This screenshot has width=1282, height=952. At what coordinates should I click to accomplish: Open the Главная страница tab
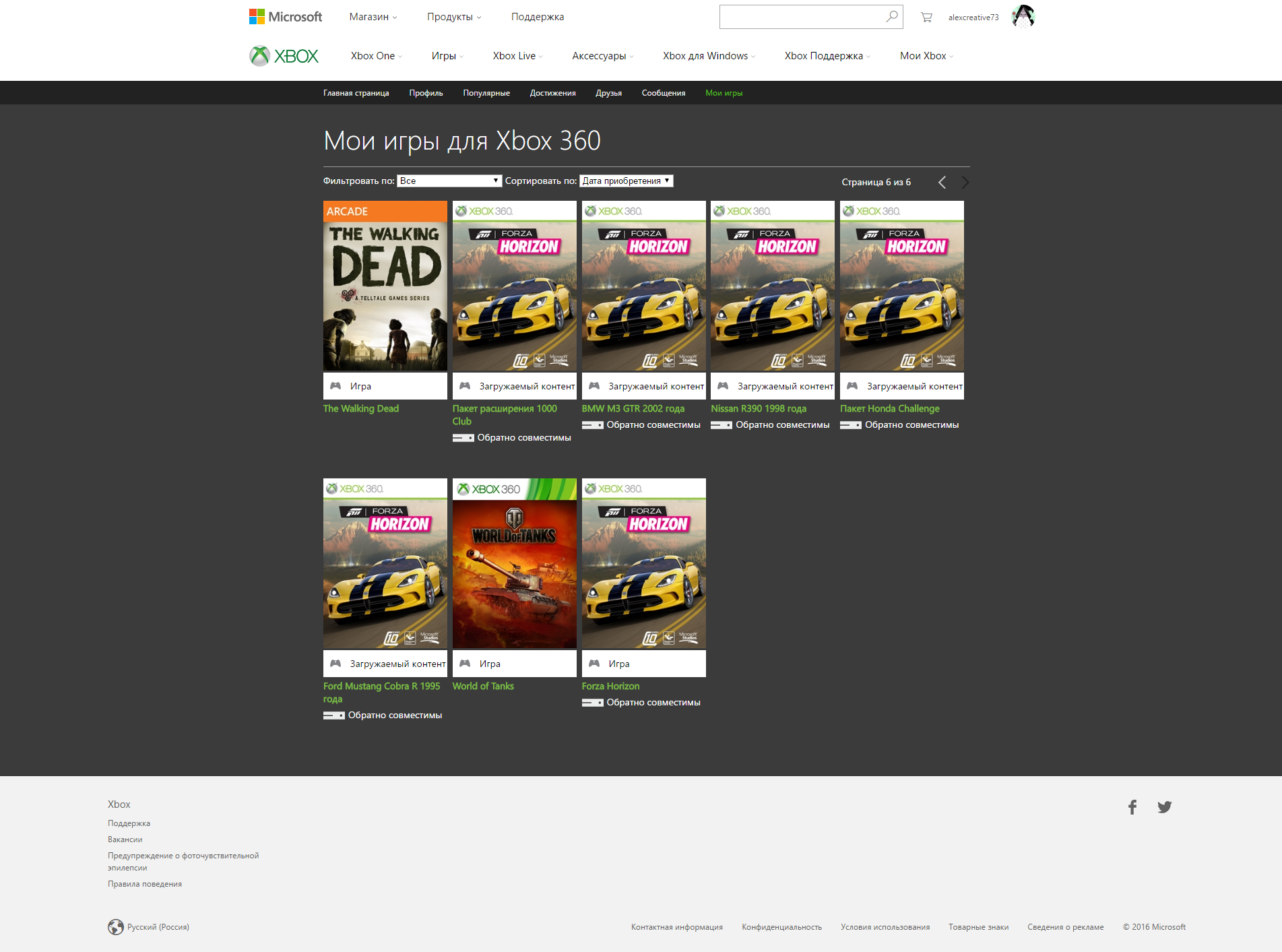356,93
